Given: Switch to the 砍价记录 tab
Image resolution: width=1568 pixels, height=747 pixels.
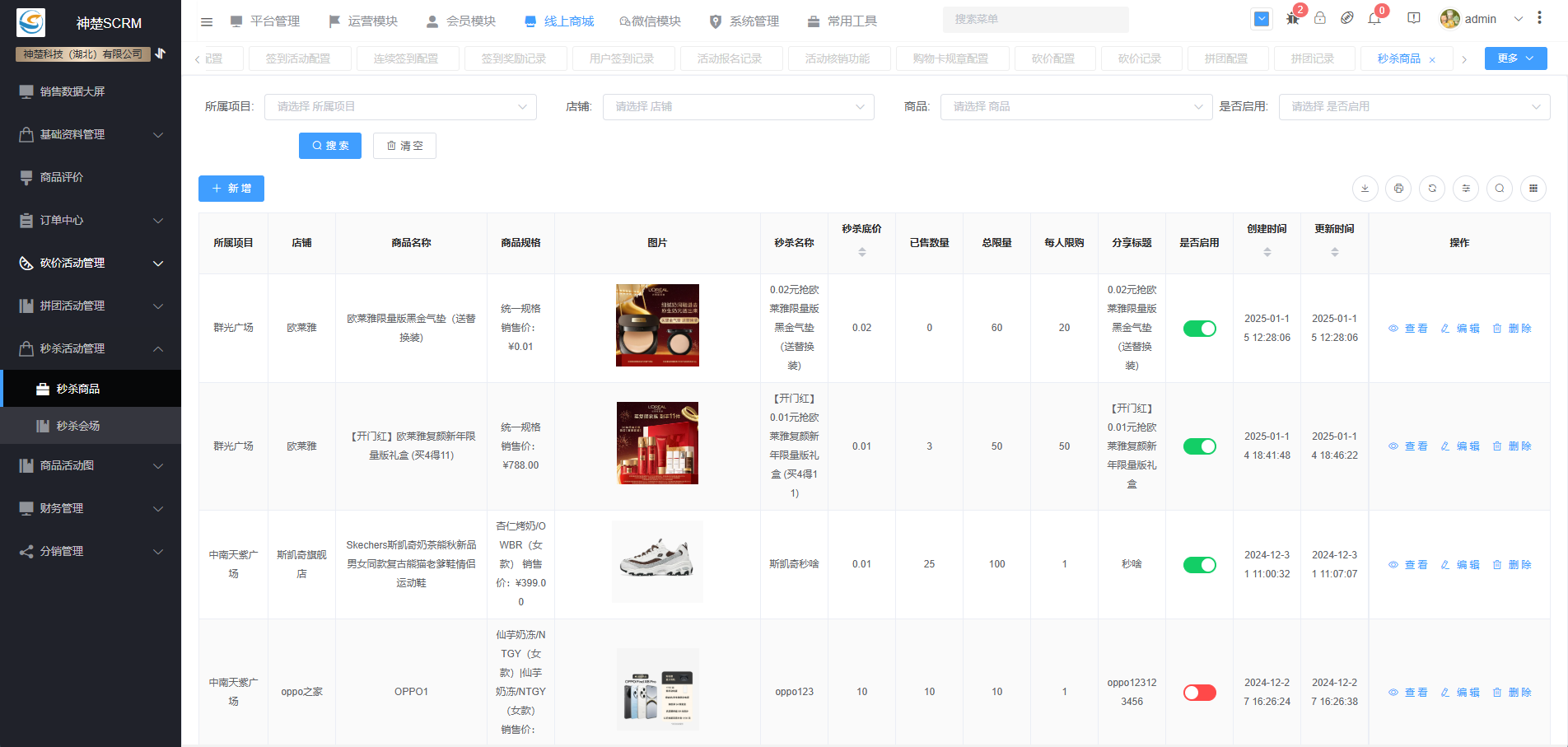Looking at the screenshot, I should coord(1140,59).
